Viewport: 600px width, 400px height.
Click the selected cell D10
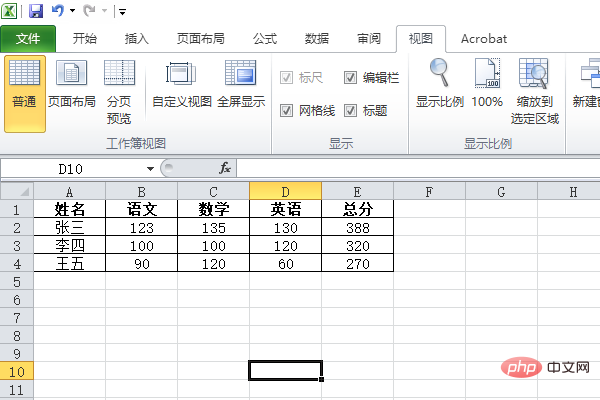click(x=285, y=371)
